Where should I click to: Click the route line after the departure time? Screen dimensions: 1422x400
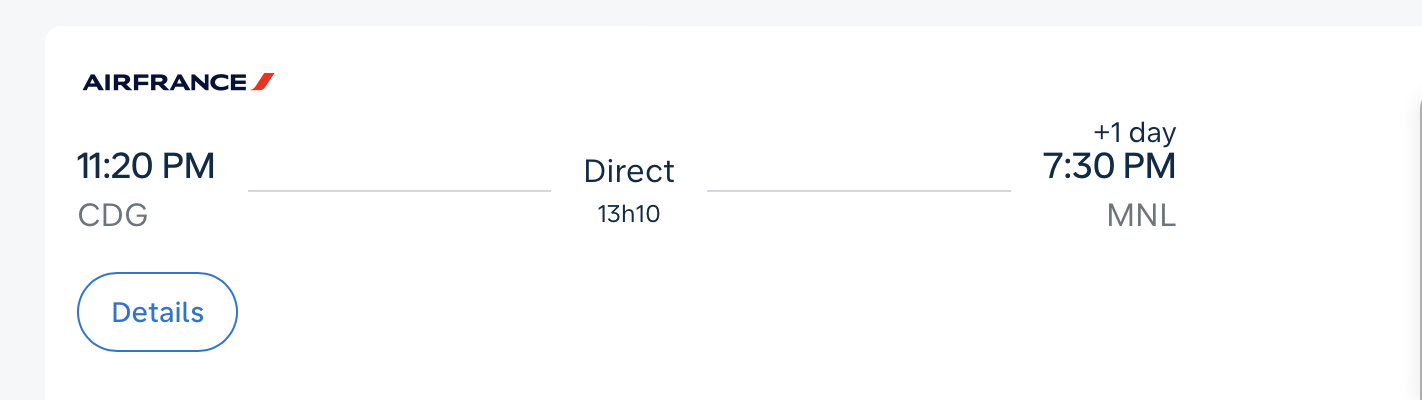pos(399,190)
